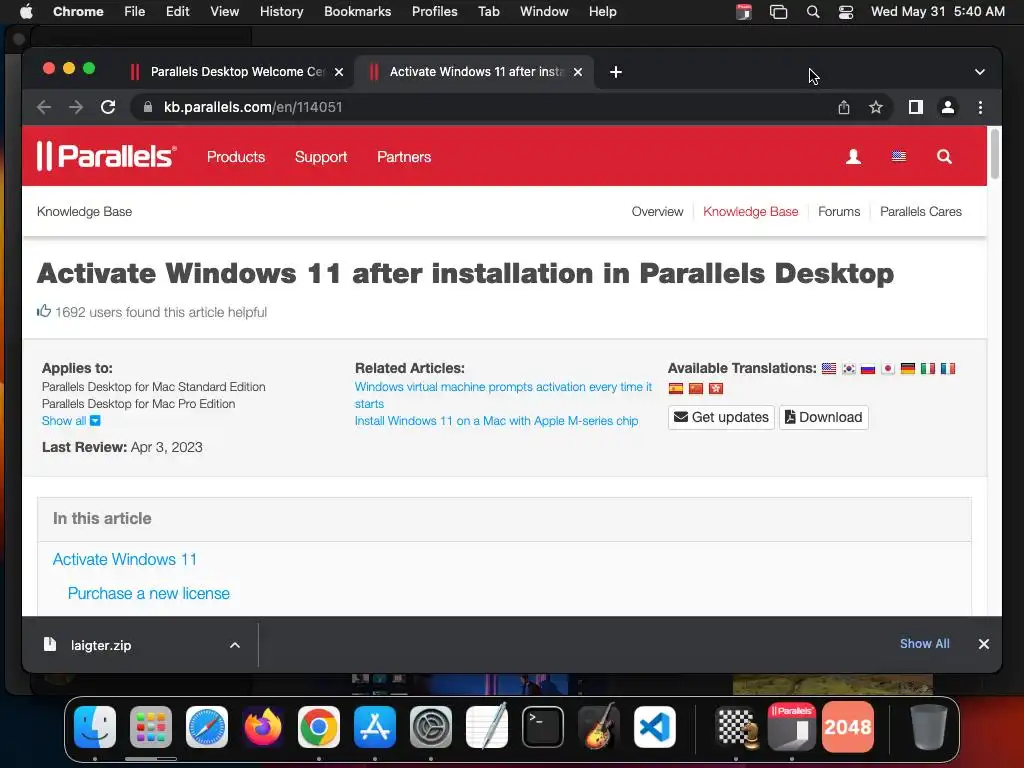Open the Products menu
The width and height of the screenshot is (1024, 768).
pos(236,157)
